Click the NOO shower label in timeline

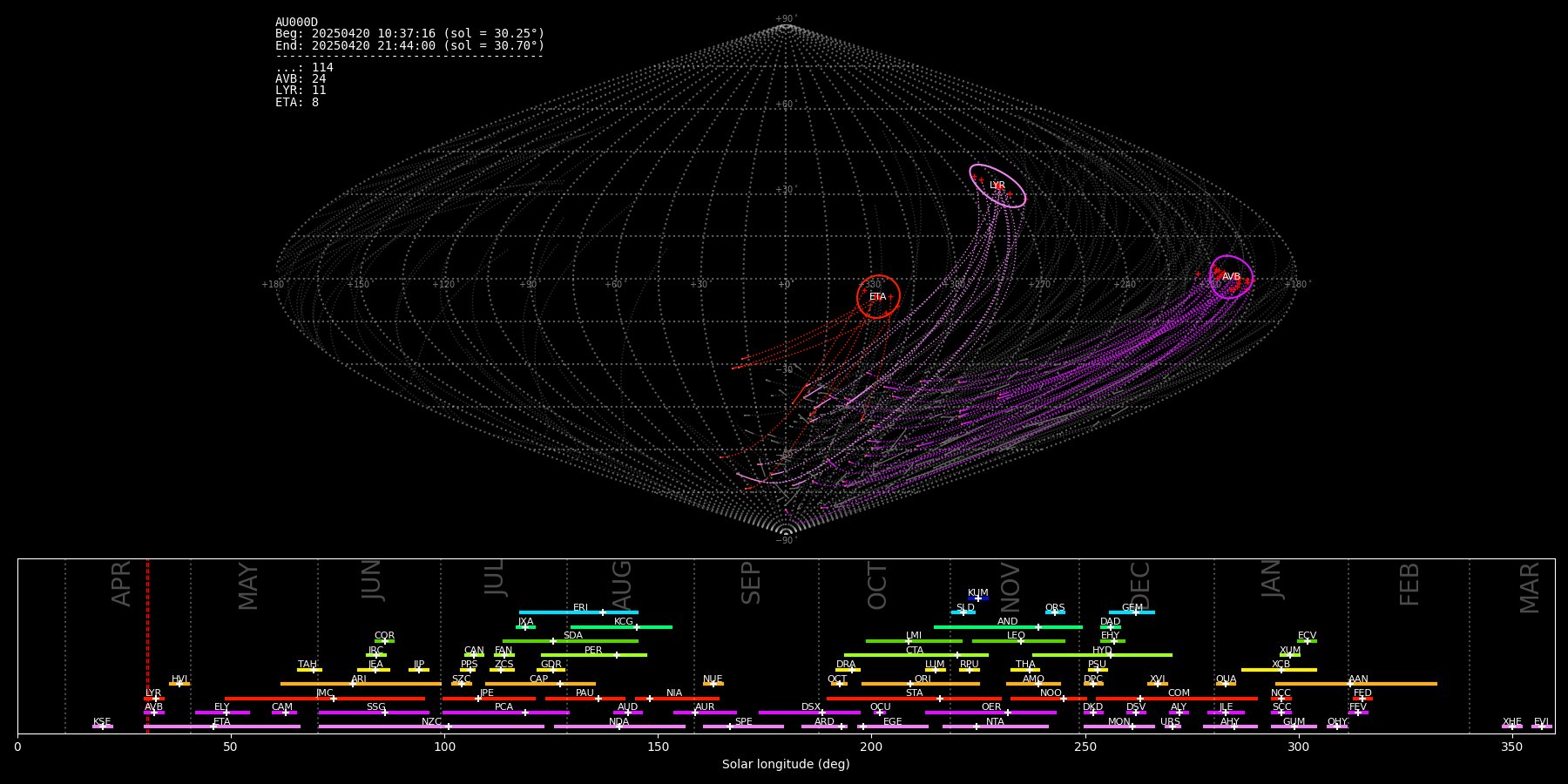click(x=1051, y=693)
